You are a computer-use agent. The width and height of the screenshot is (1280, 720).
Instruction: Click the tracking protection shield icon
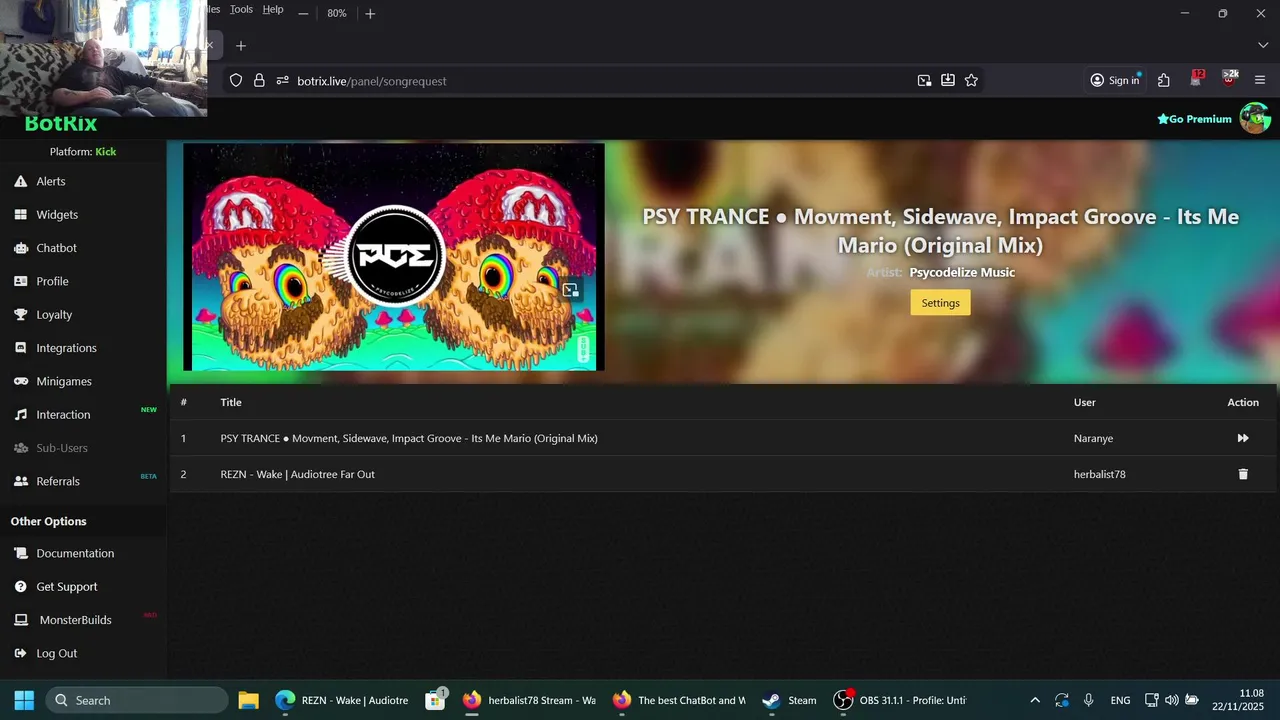point(236,81)
